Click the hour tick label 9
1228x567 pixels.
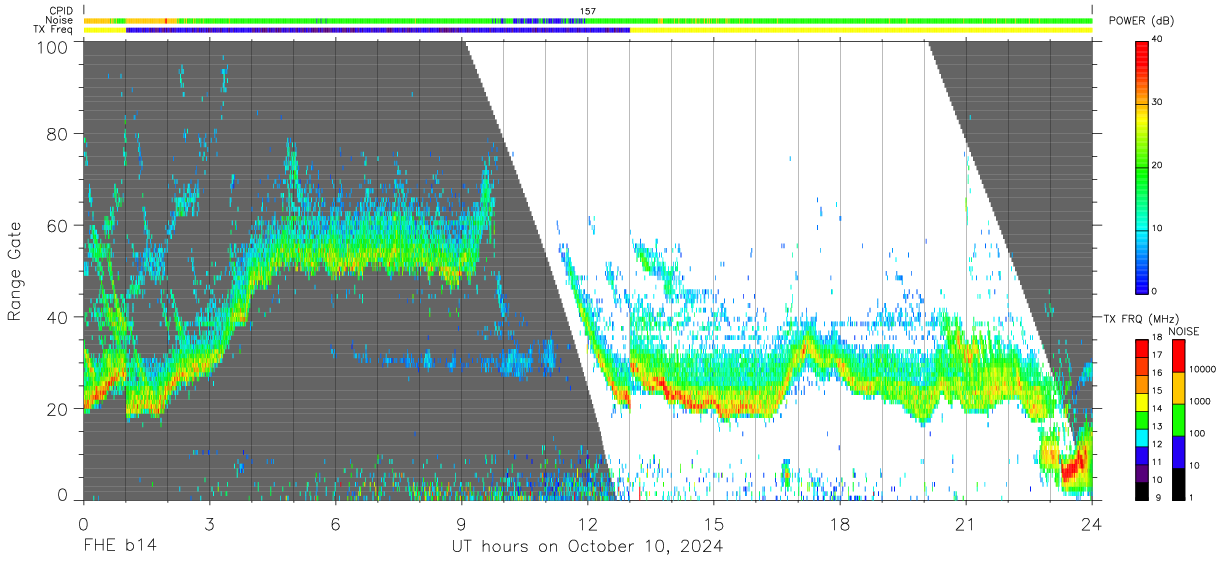coord(461,524)
